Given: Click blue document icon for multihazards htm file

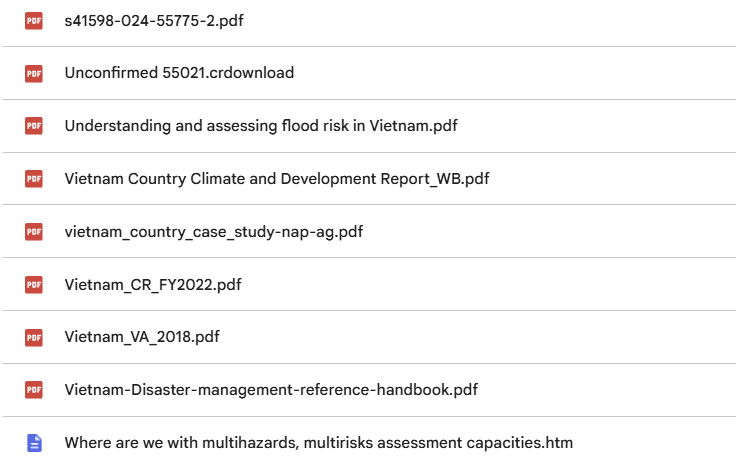Looking at the screenshot, I should coord(34,443).
